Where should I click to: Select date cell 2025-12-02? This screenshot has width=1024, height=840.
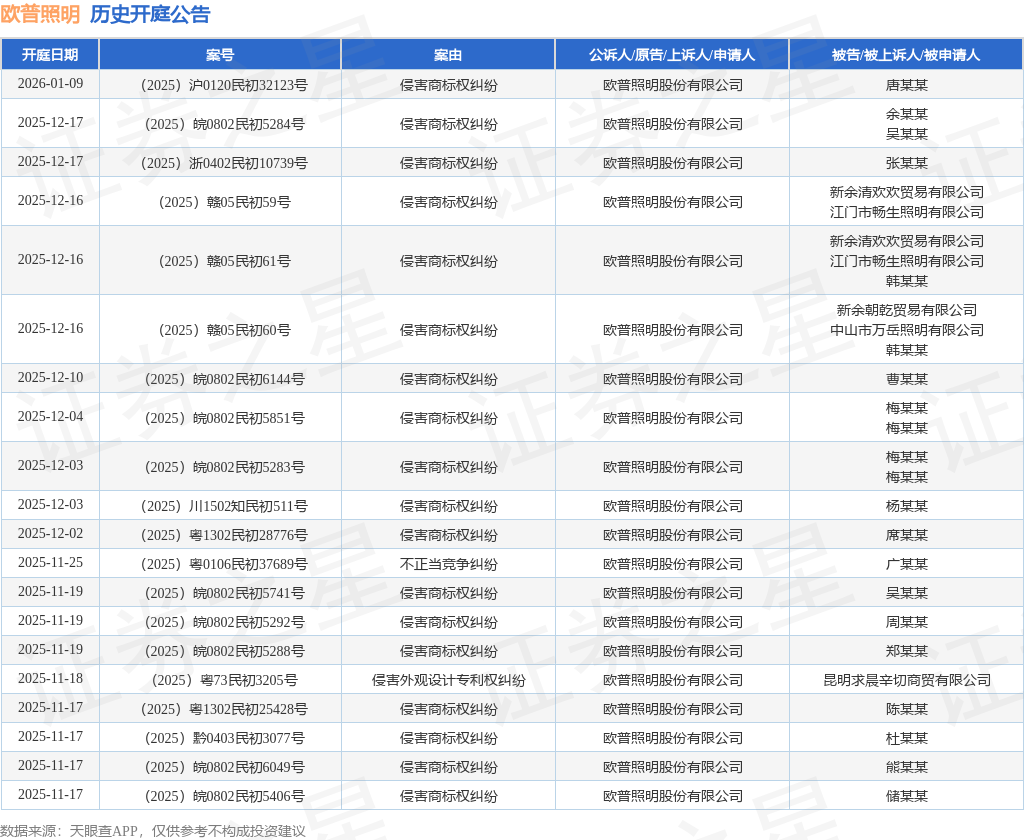(x=50, y=534)
